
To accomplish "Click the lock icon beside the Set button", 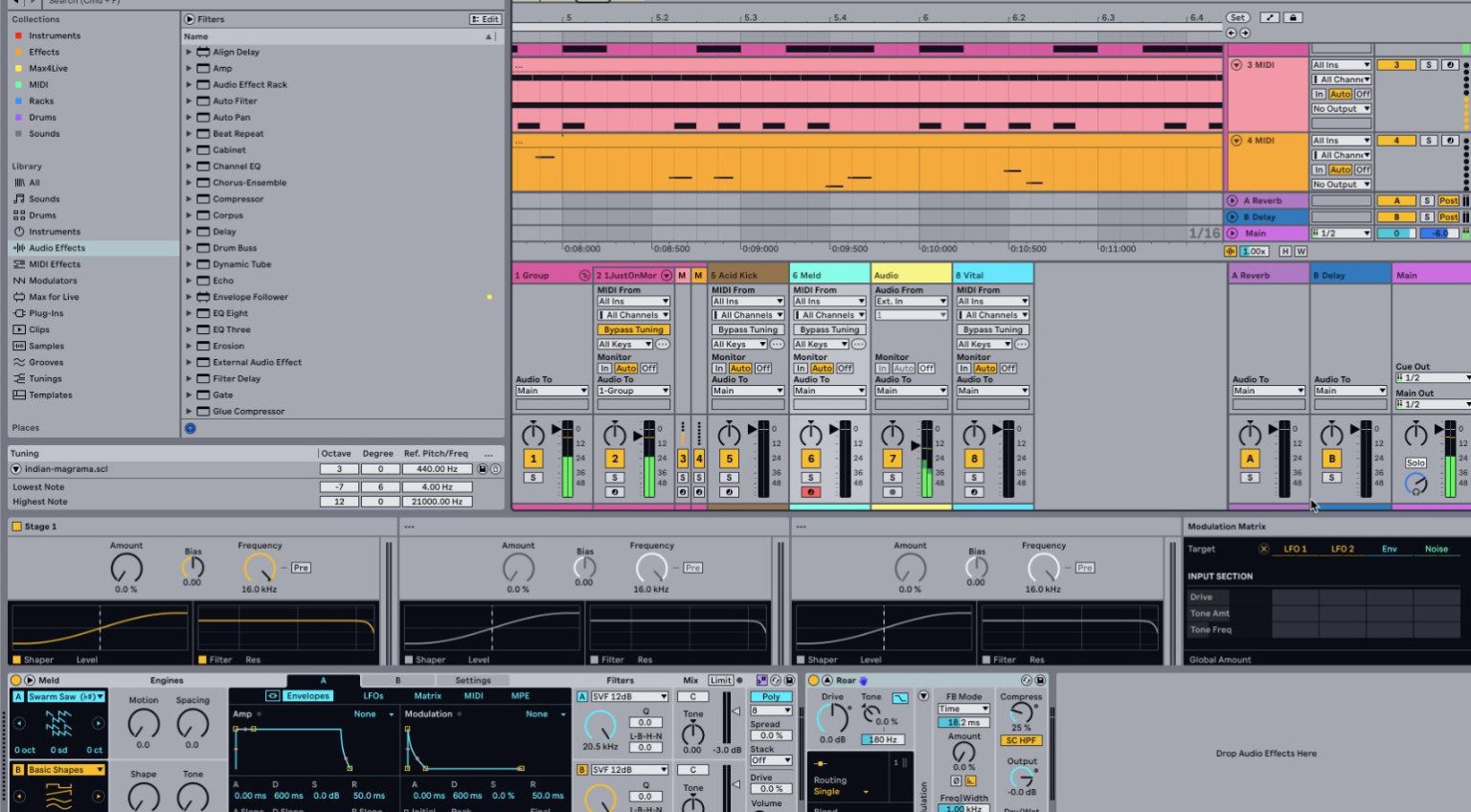I will [x=1293, y=17].
